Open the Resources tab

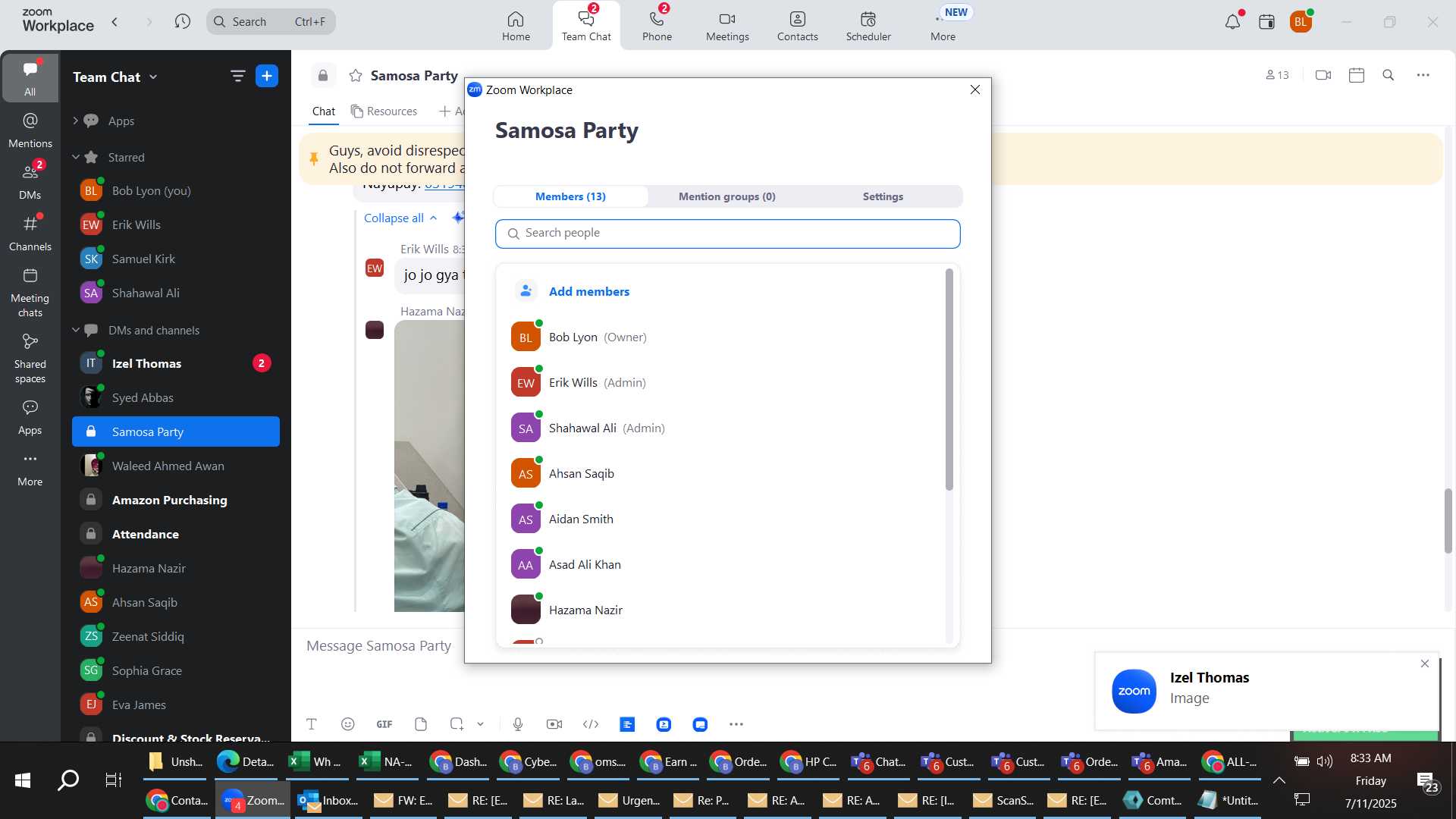[384, 111]
